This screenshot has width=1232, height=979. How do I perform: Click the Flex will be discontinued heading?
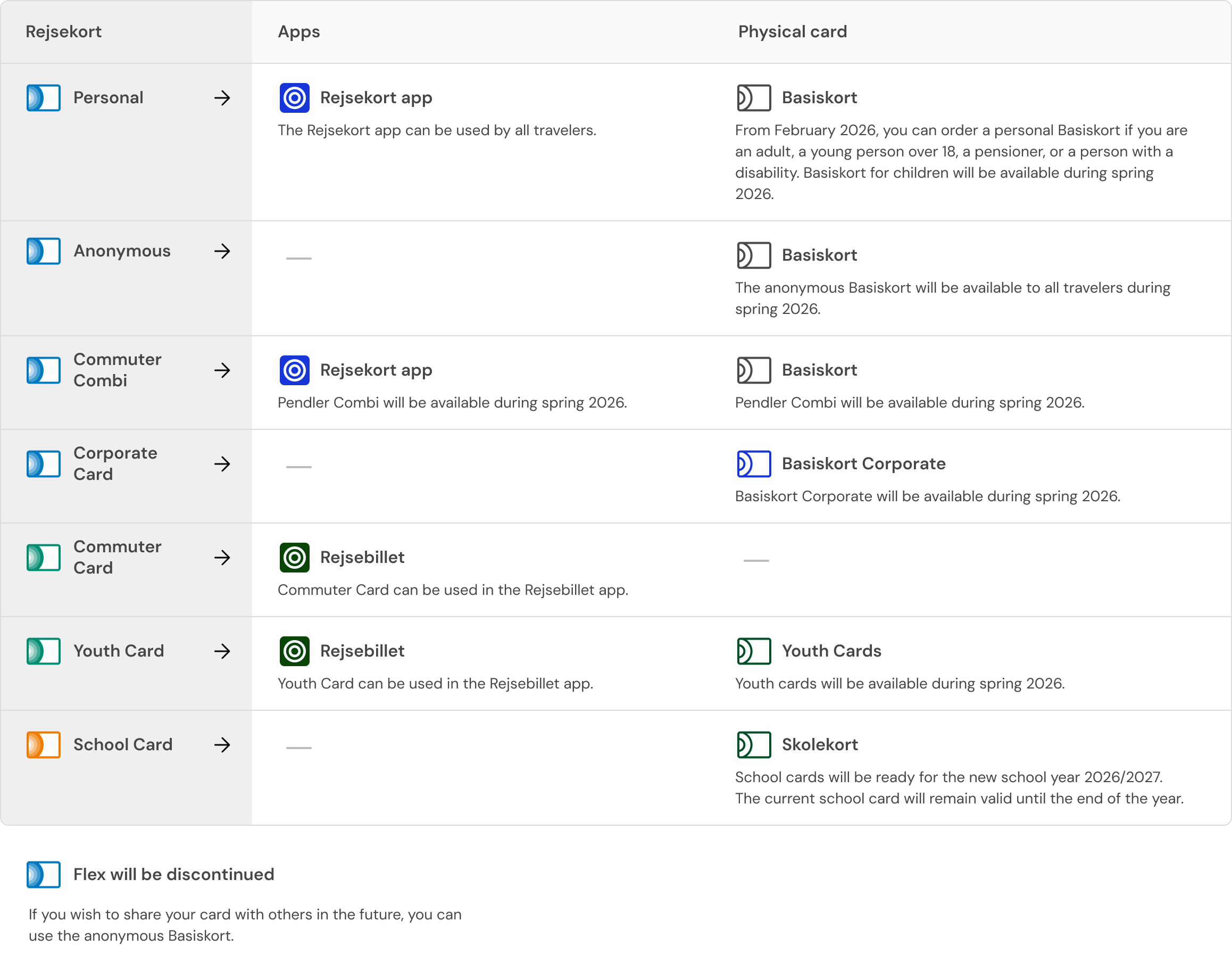pyautogui.click(x=173, y=874)
